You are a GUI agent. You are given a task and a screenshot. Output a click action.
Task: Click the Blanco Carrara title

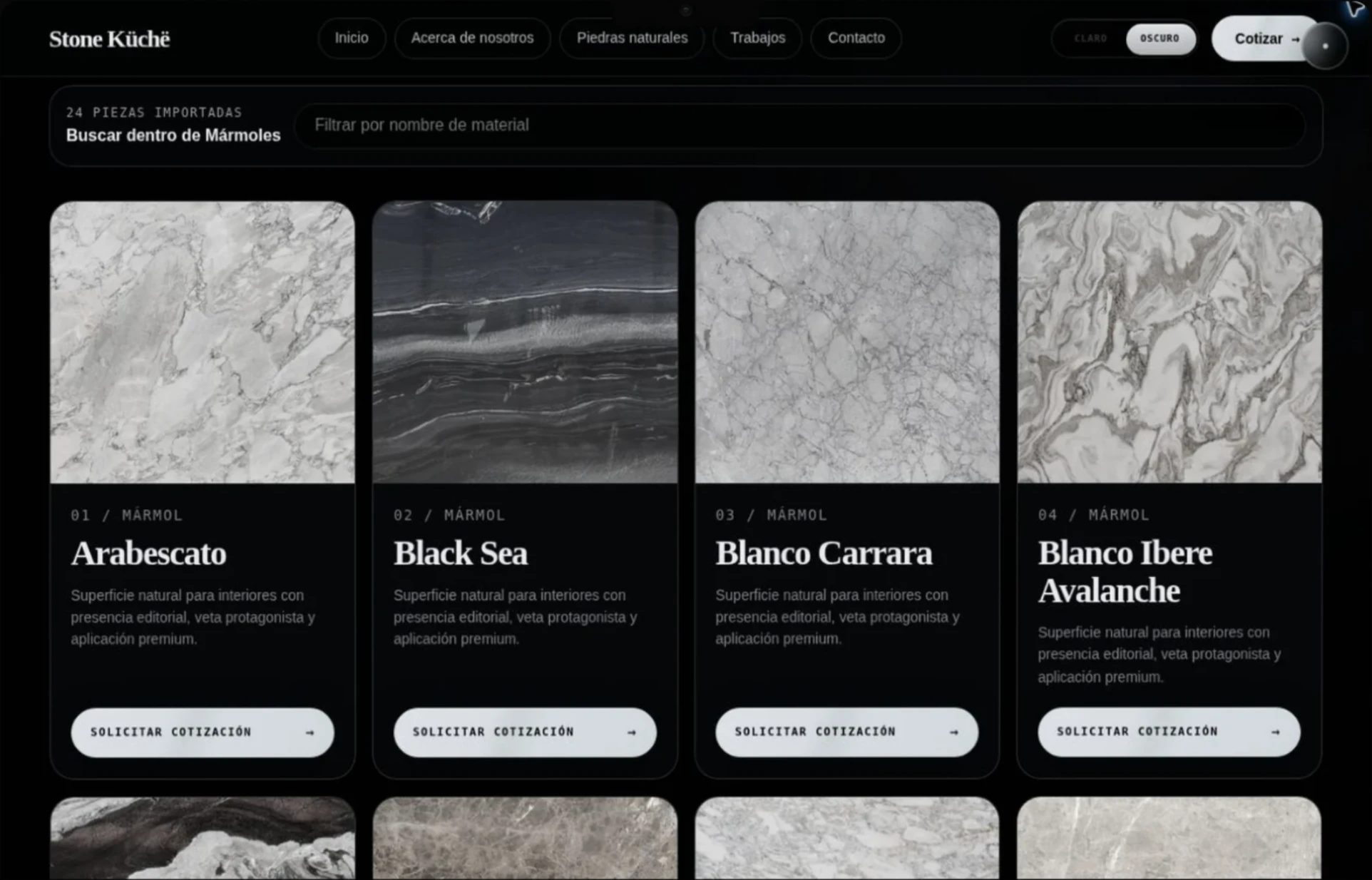[824, 553]
